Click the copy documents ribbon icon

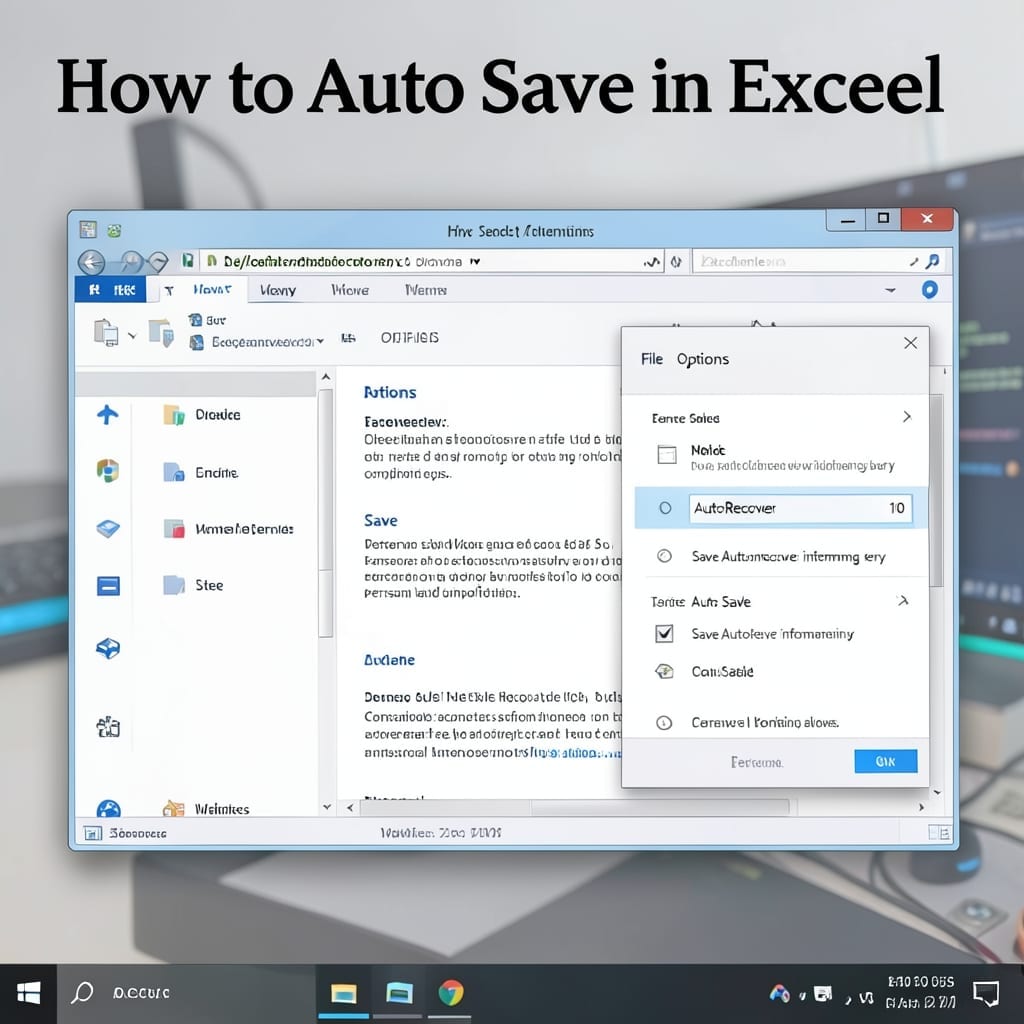[x=106, y=332]
